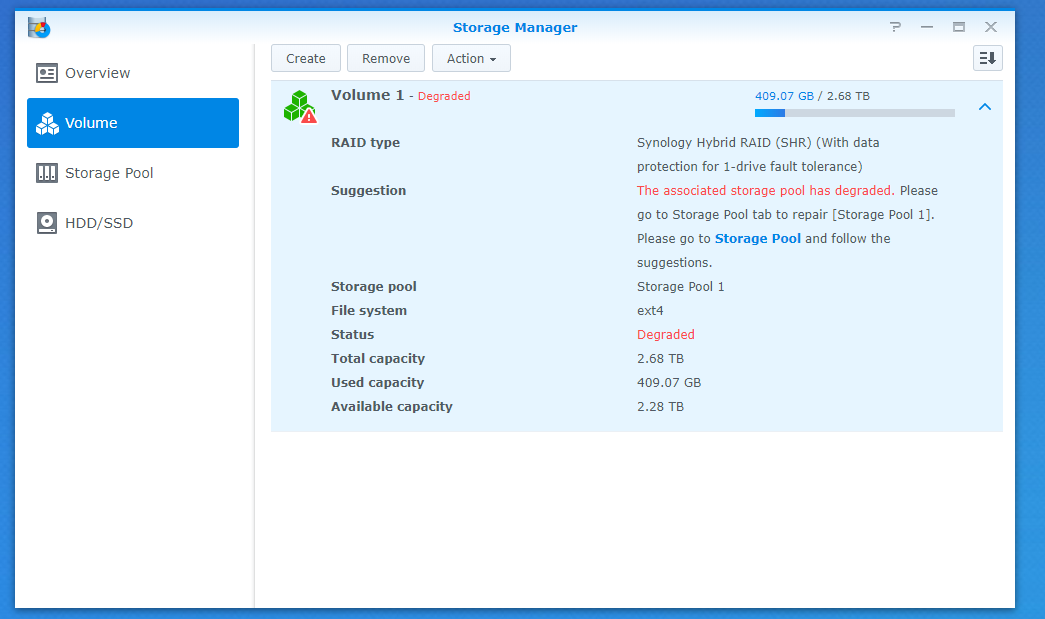Click the Storage Pool icon in sidebar
This screenshot has width=1045, height=619.
[47, 173]
